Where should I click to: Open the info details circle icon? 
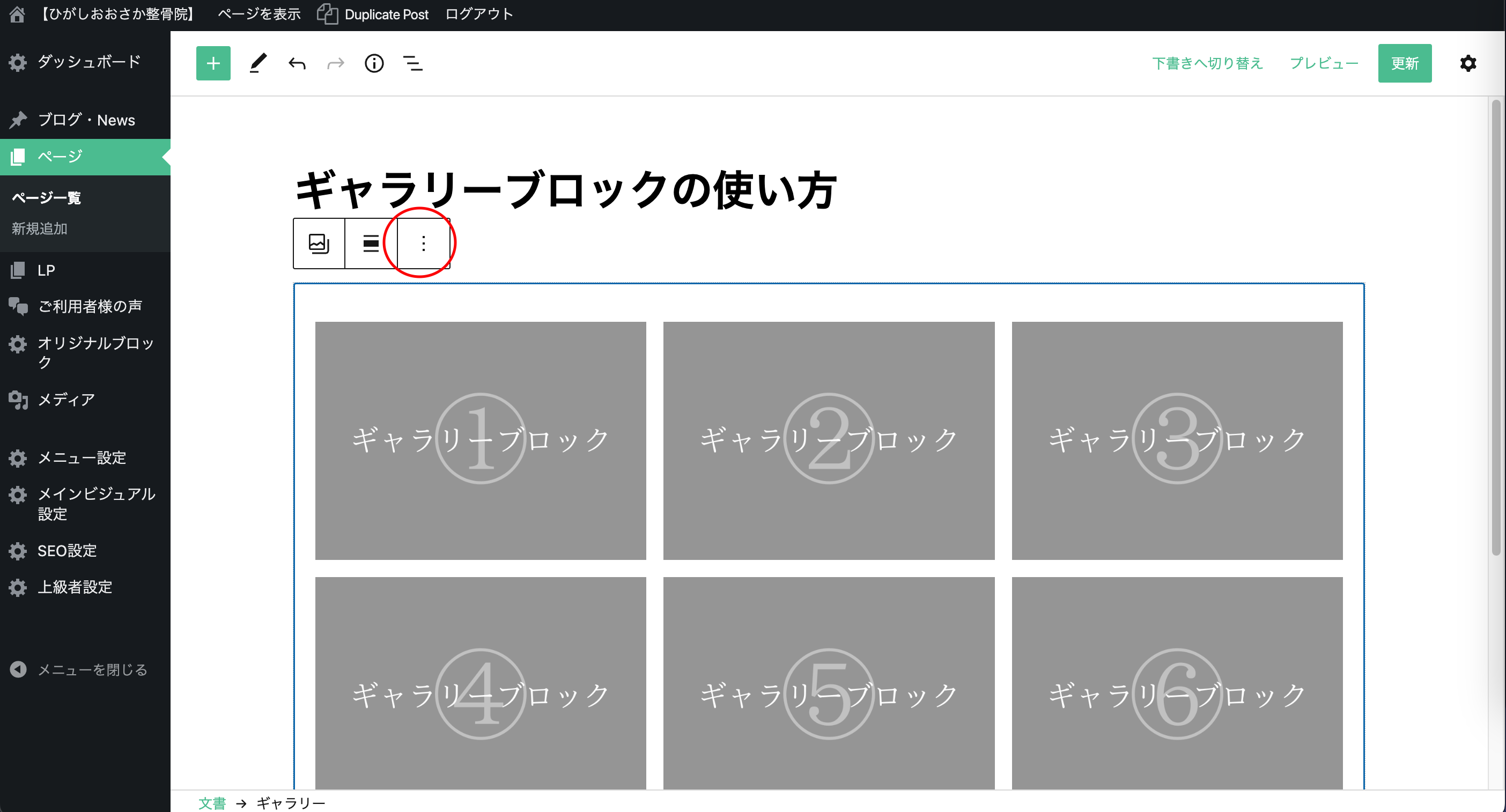click(x=374, y=63)
